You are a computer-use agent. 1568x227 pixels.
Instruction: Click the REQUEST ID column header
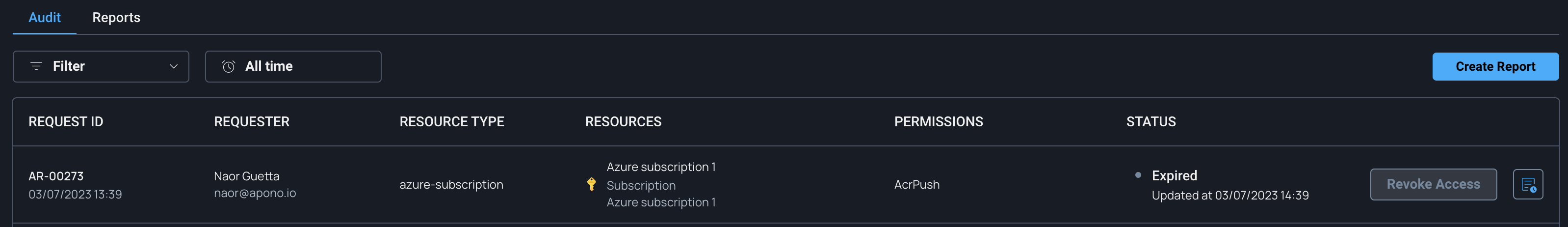pyautogui.click(x=66, y=122)
